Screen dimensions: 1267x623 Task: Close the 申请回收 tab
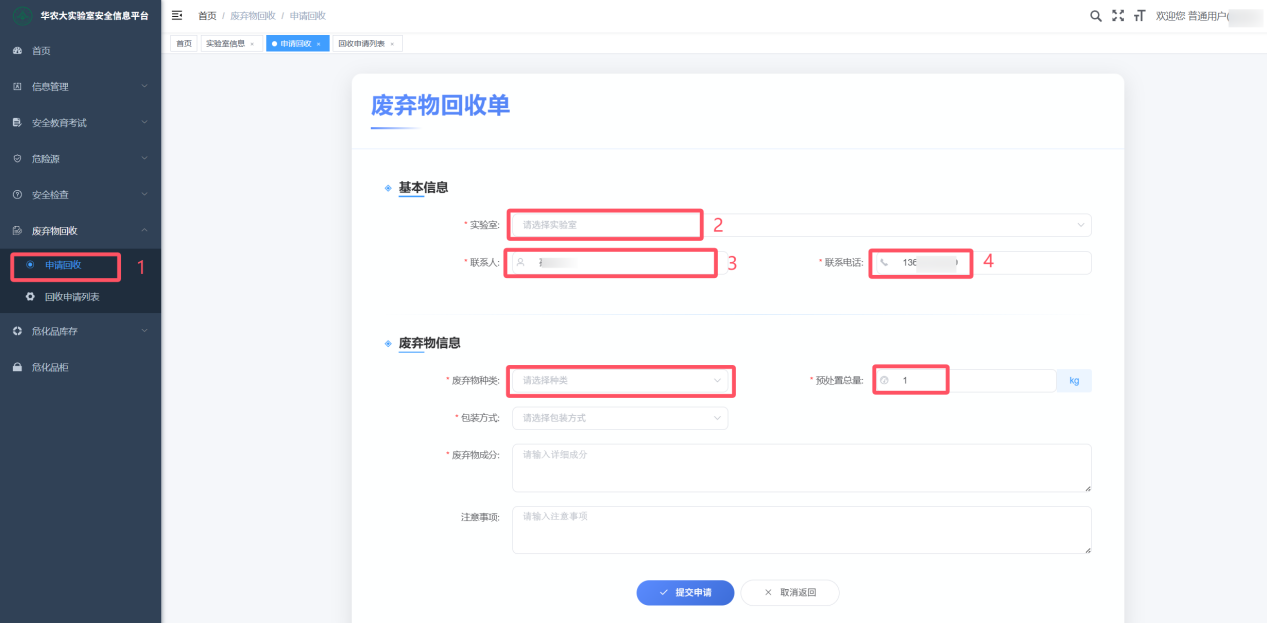pos(319,44)
